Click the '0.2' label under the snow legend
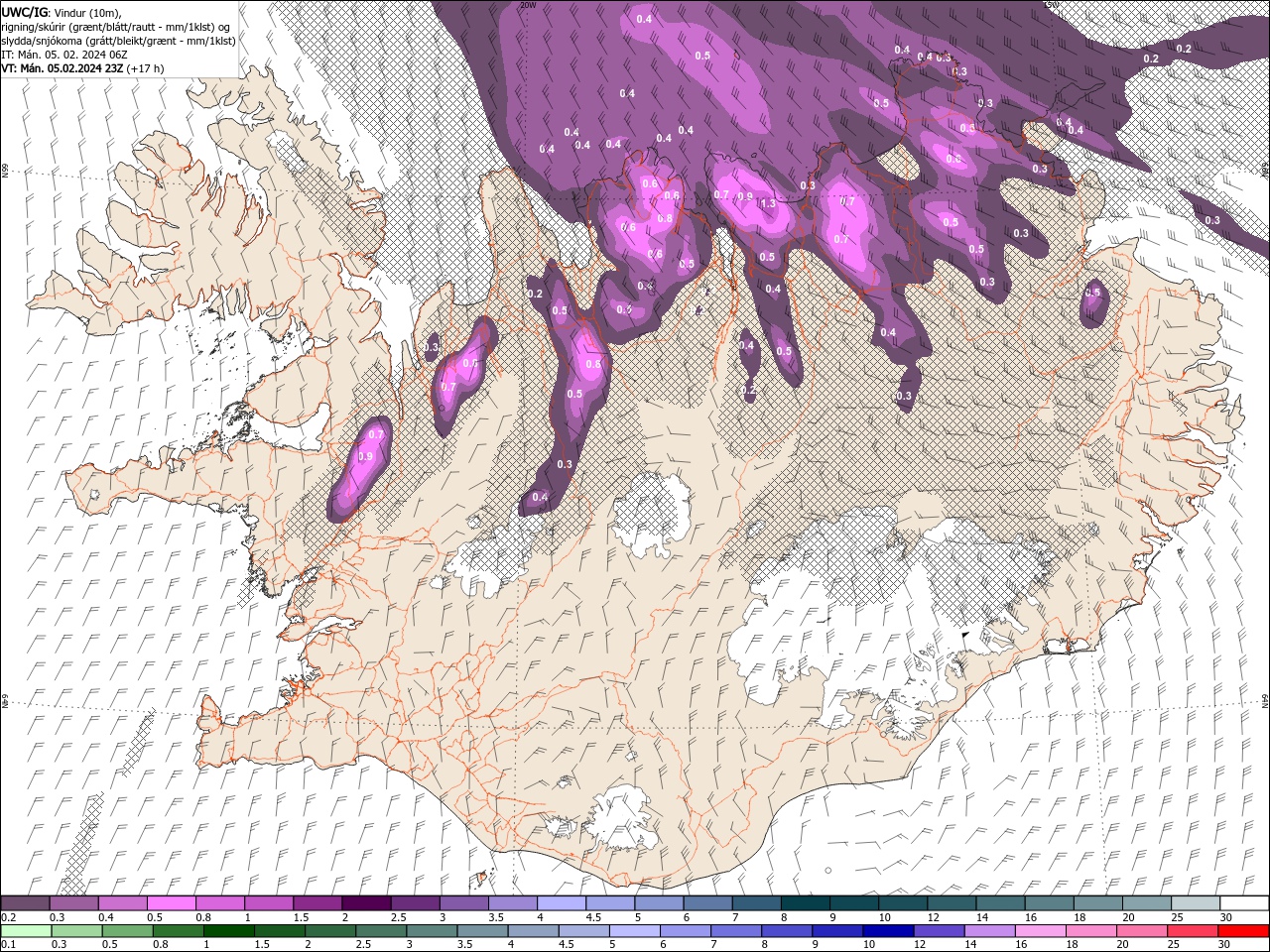Viewport: 1270px width, 952px height. coord(8,917)
